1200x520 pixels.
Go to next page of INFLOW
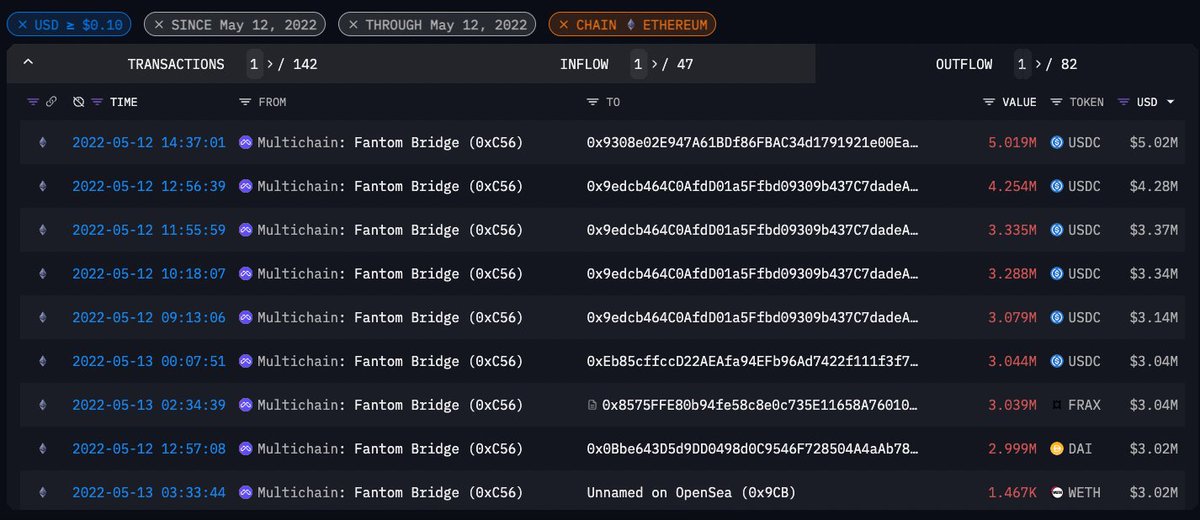pyautogui.click(x=656, y=64)
